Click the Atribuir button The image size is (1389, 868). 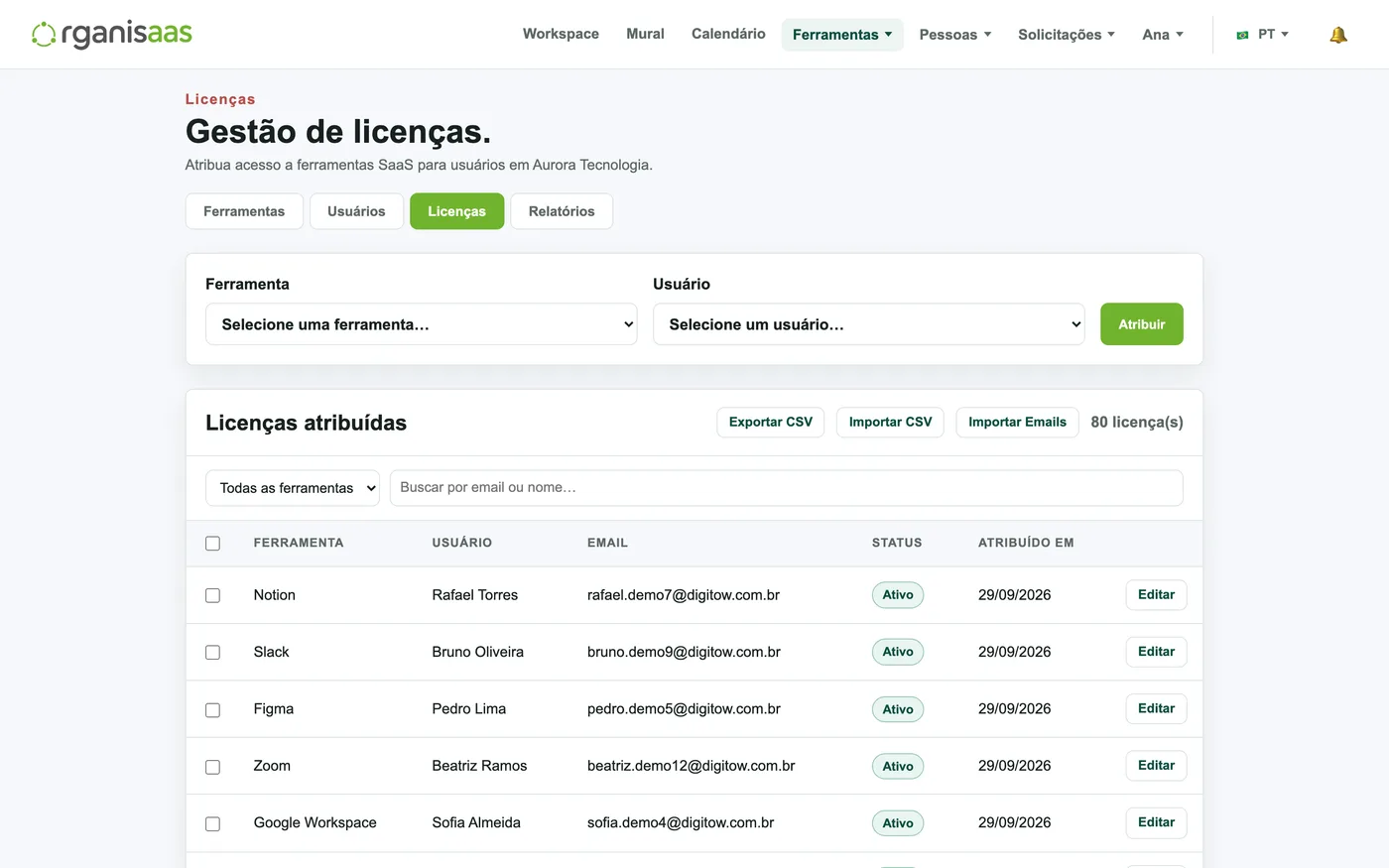pyautogui.click(x=1142, y=324)
